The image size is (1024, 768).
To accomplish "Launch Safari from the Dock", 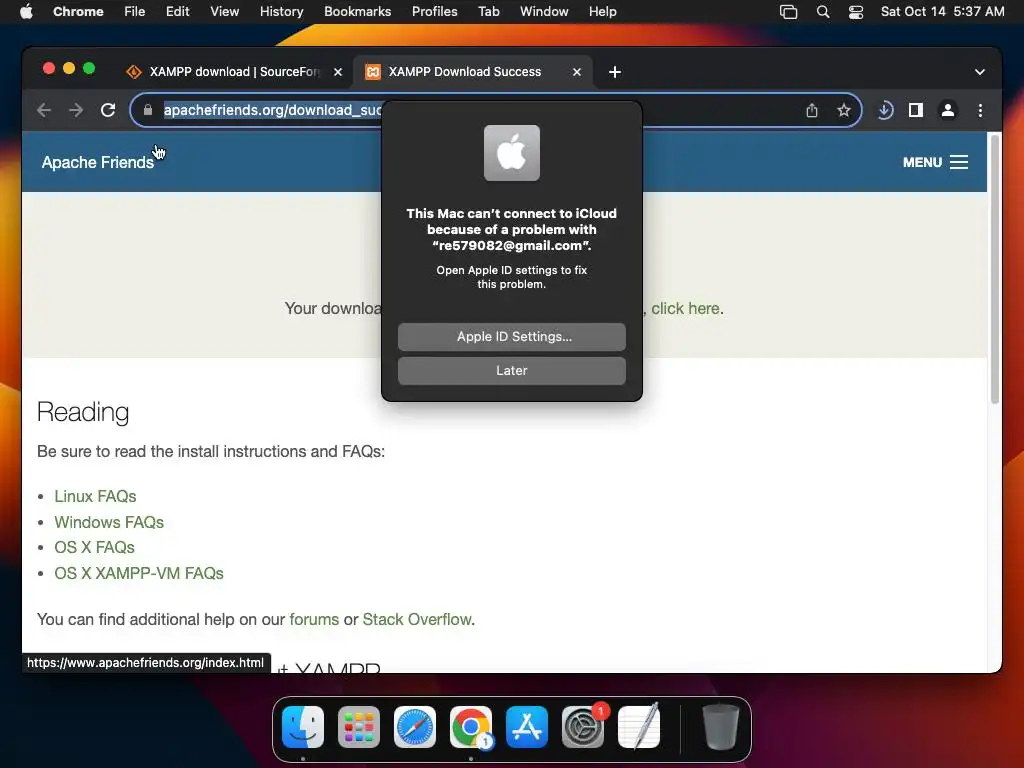I will point(415,727).
